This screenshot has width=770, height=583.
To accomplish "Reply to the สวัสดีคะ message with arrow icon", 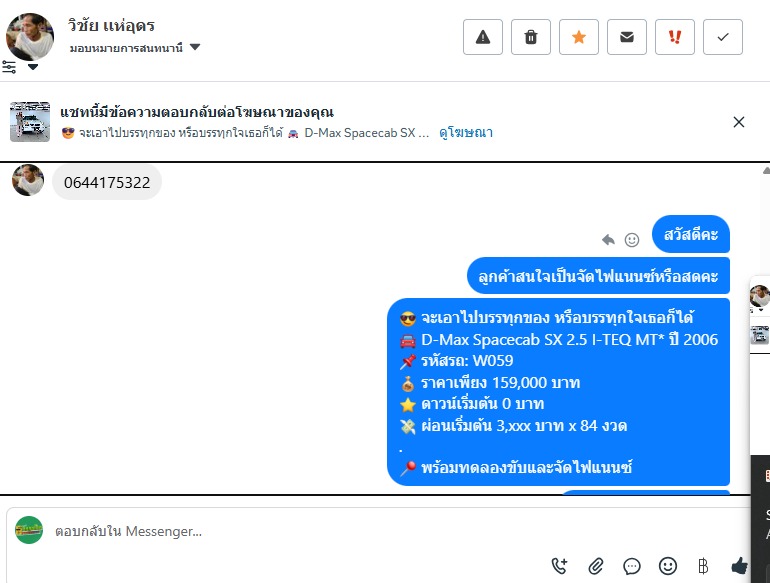I will coord(608,240).
